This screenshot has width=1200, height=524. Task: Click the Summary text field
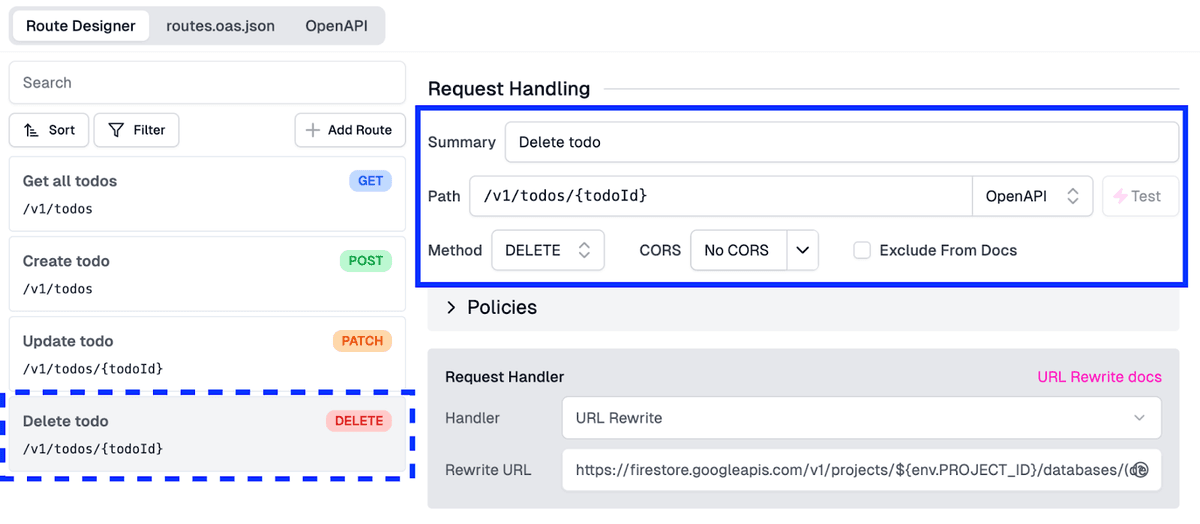pyautogui.click(x=841, y=142)
